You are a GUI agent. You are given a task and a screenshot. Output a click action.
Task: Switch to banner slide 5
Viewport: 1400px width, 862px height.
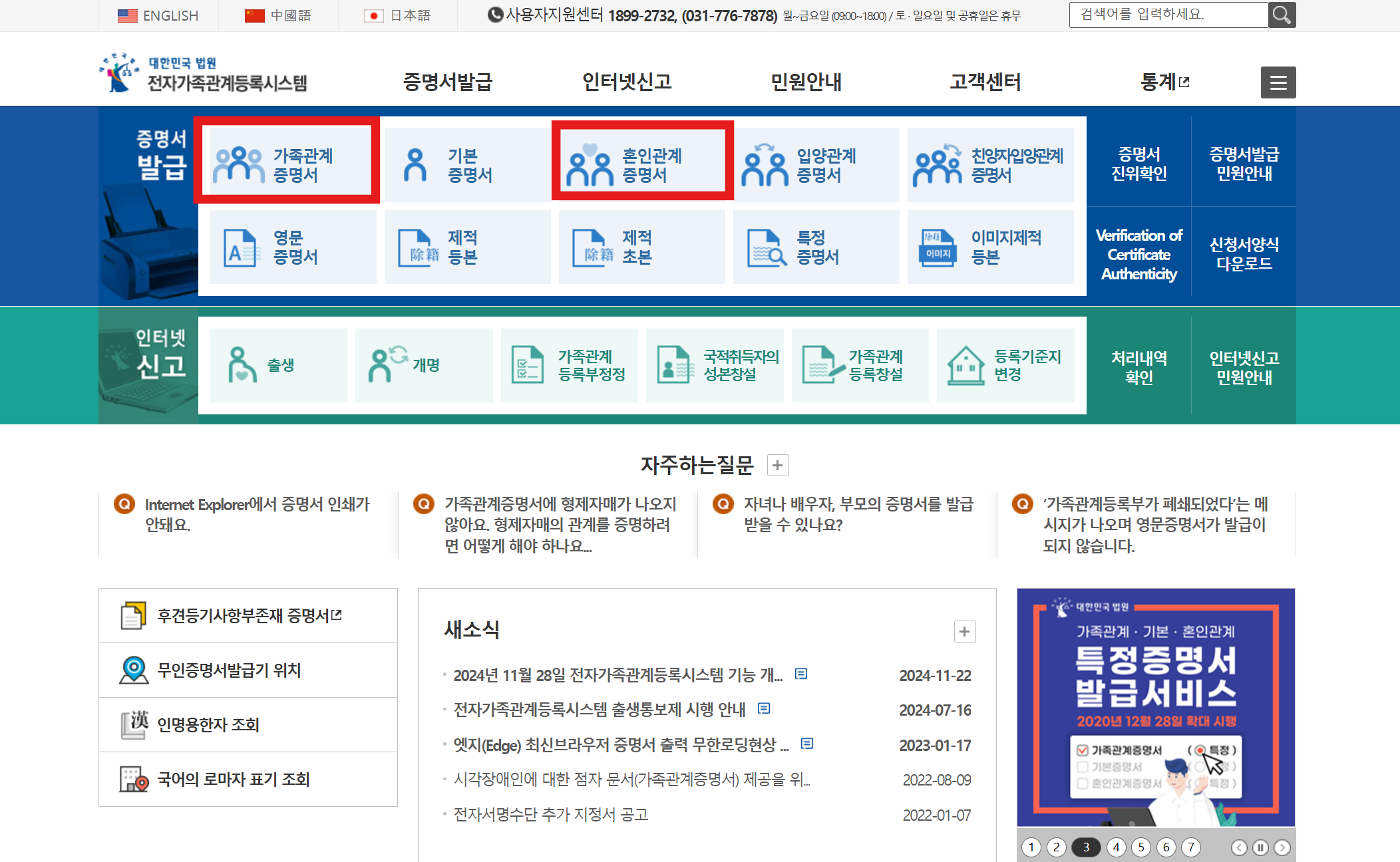[1140, 847]
